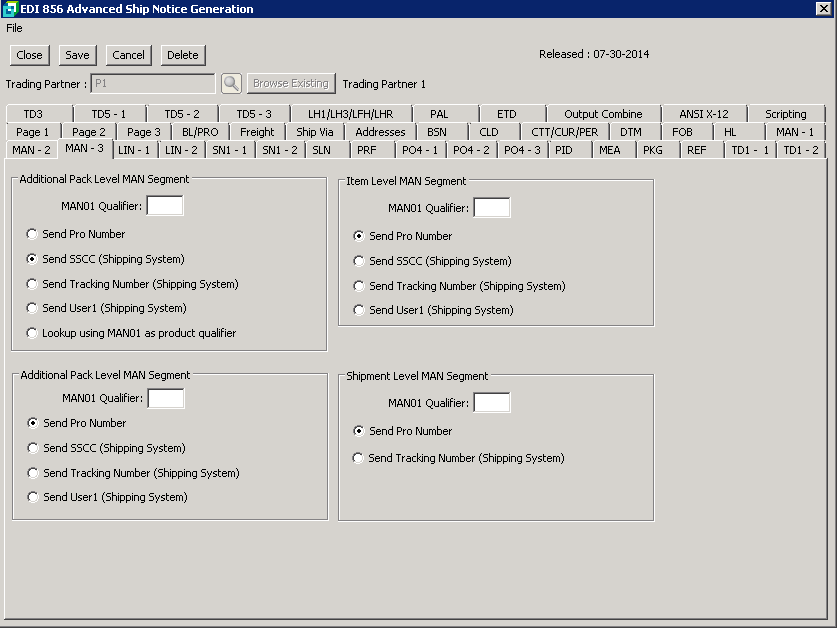Click the Delete button
837x628 pixels.
coord(182,55)
